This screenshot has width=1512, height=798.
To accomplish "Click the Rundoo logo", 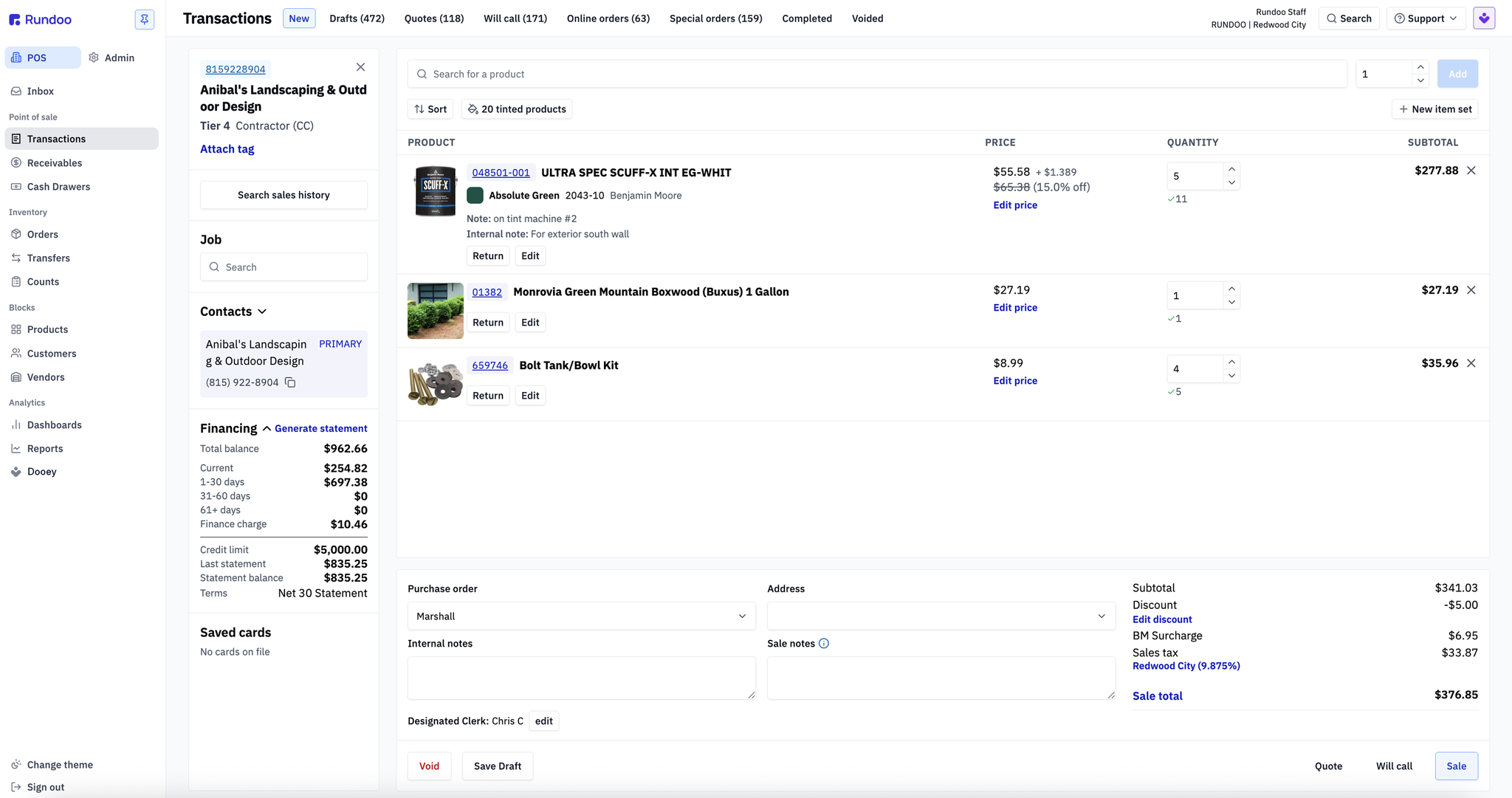I will pyautogui.click(x=40, y=19).
